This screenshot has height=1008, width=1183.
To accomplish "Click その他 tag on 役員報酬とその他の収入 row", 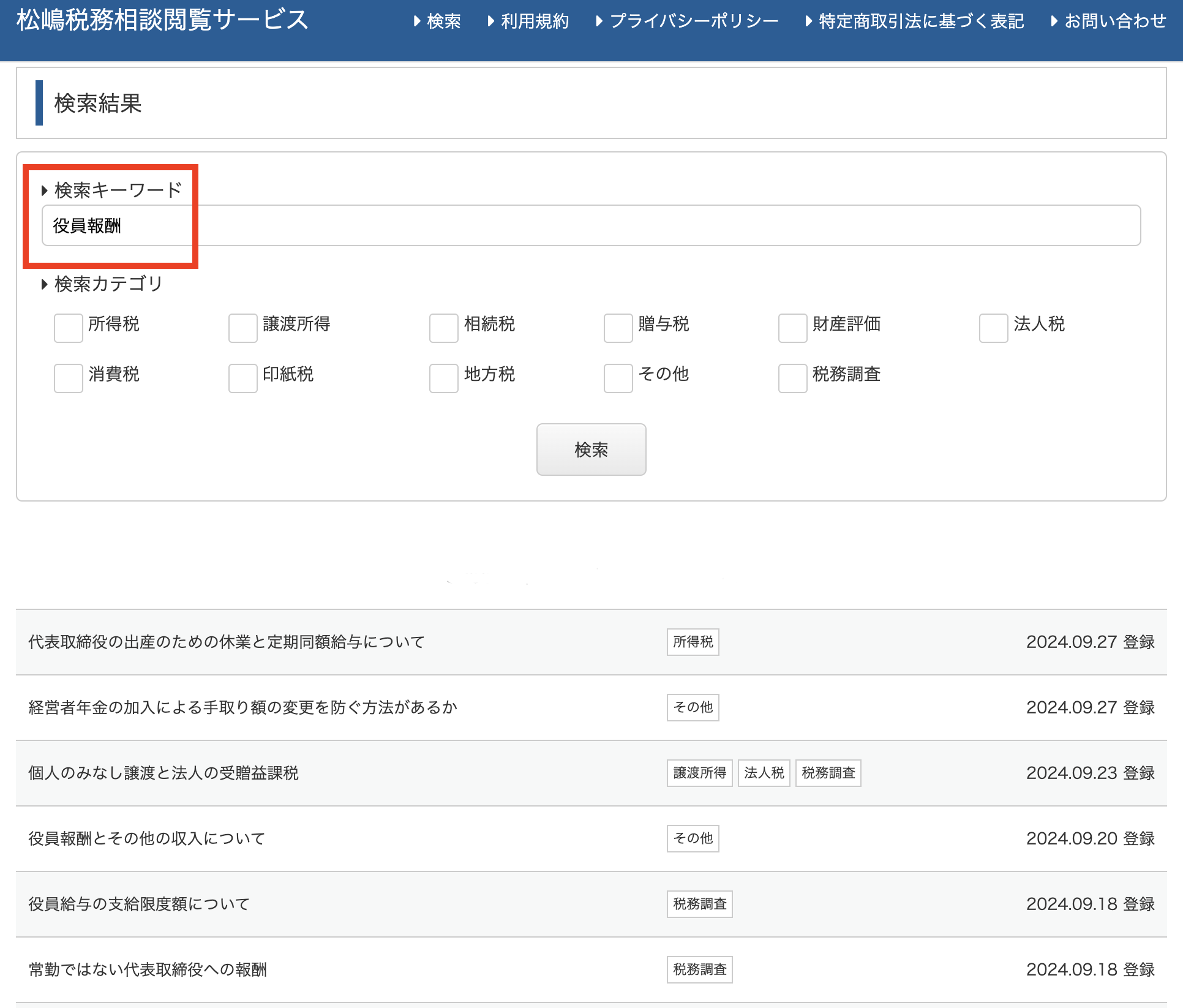I will (693, 838).
